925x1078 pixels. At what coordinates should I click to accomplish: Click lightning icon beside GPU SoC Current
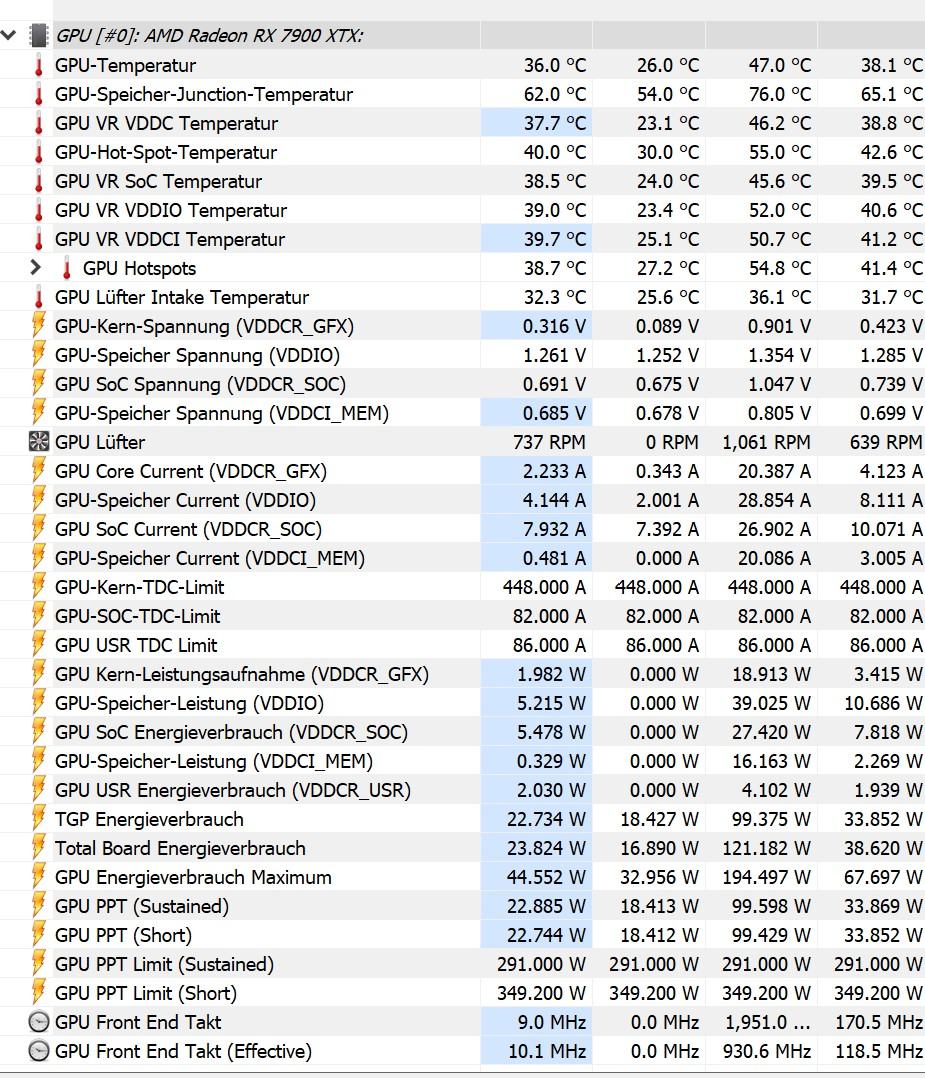pos(39,529)
